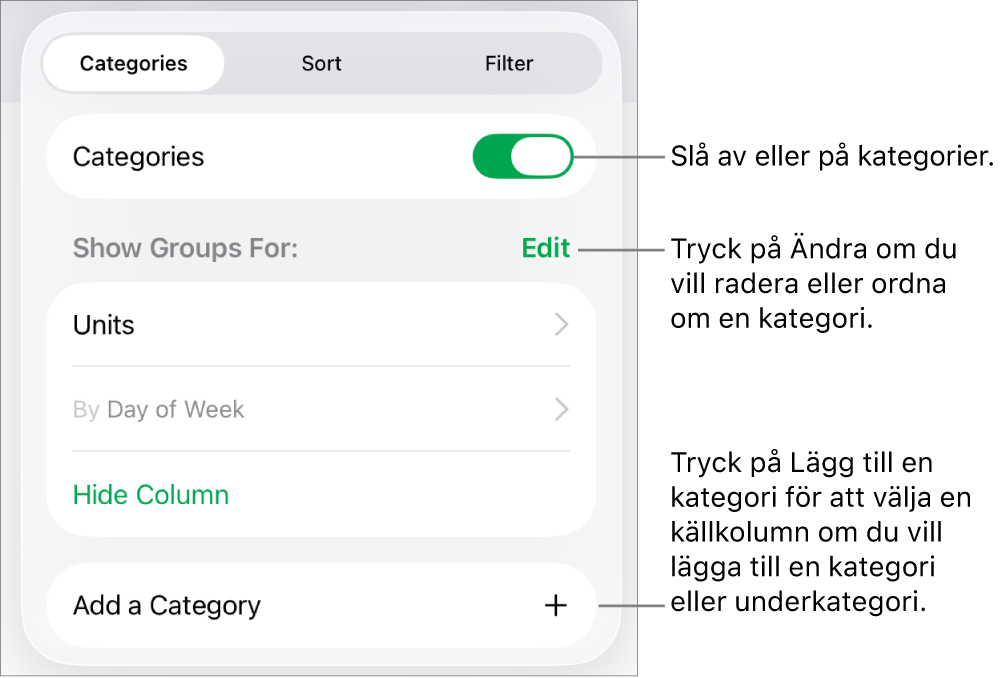The width and height of the screenshot is (1007, 678).
Task: Disable category grouping using the green switch
Action: pos(523,156)
